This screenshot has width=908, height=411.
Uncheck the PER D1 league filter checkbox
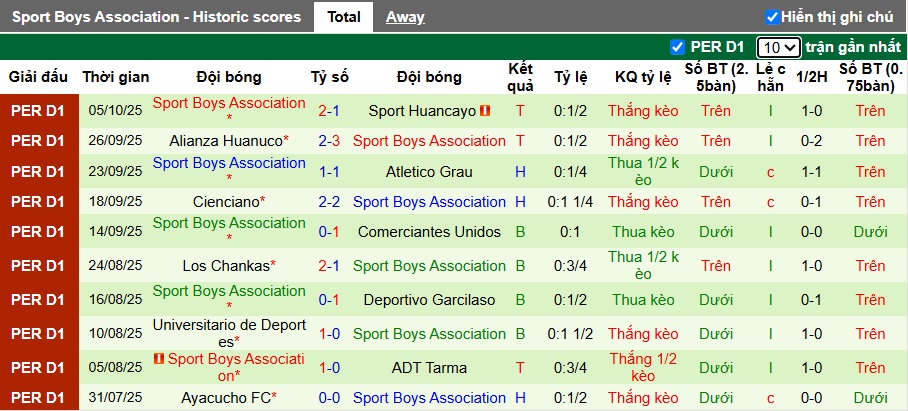point(677,47)
